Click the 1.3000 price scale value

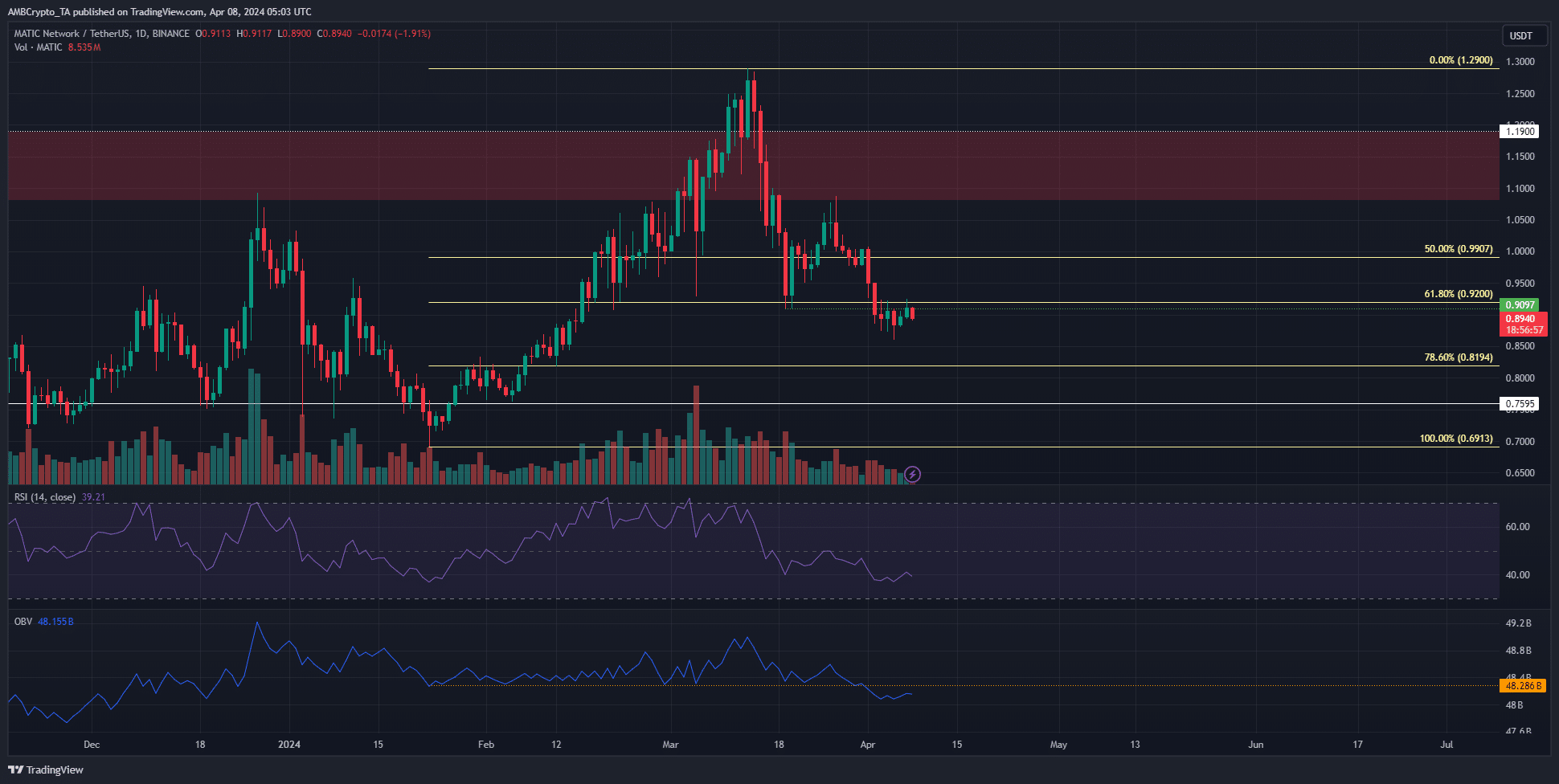point(1520,62)
